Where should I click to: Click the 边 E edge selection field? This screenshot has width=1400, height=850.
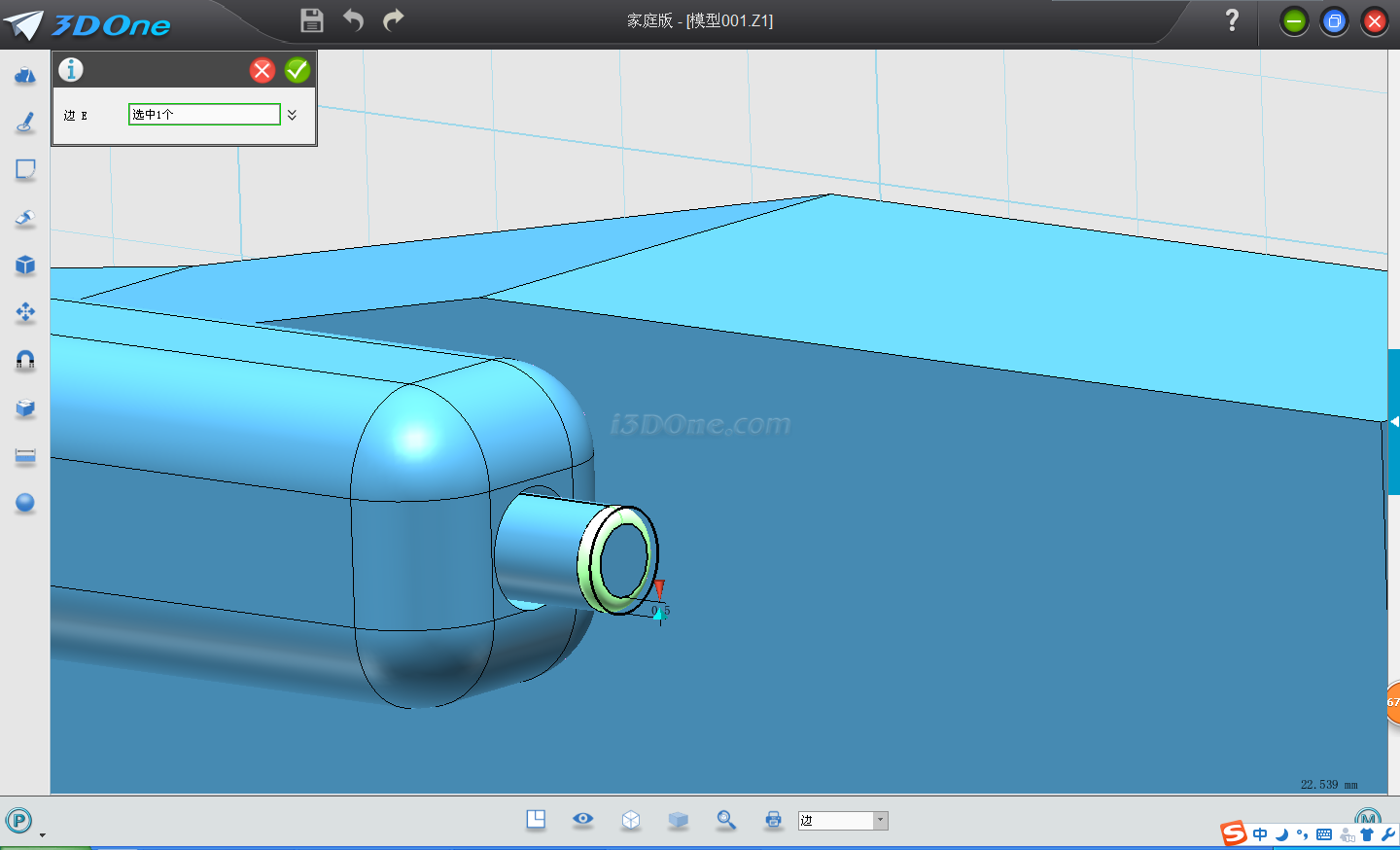(x=204, y=115)
